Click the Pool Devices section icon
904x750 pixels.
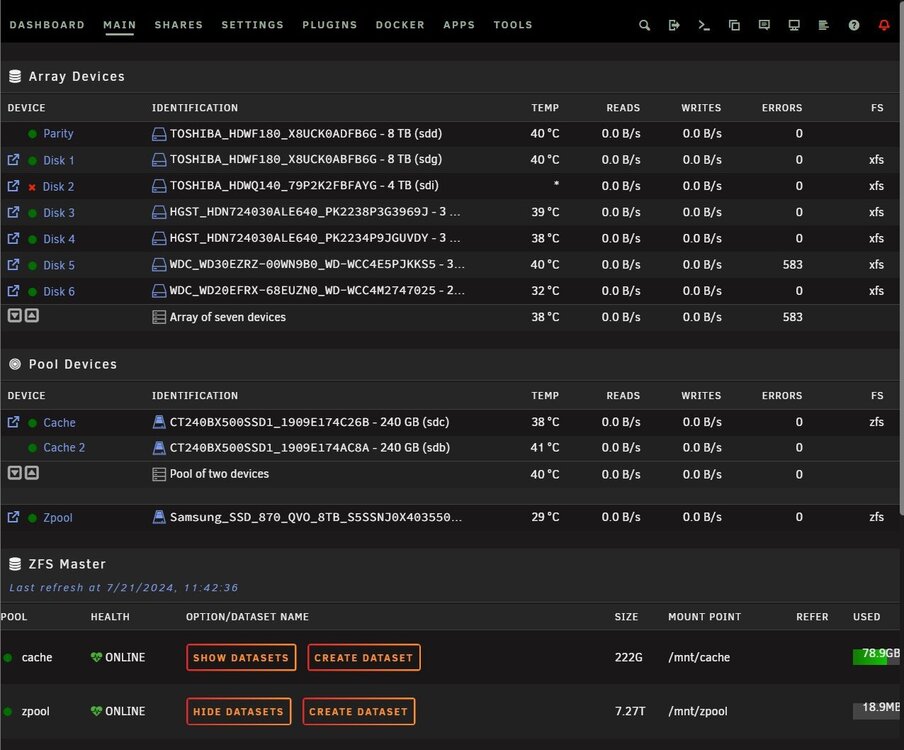click(x=15, y=364)
